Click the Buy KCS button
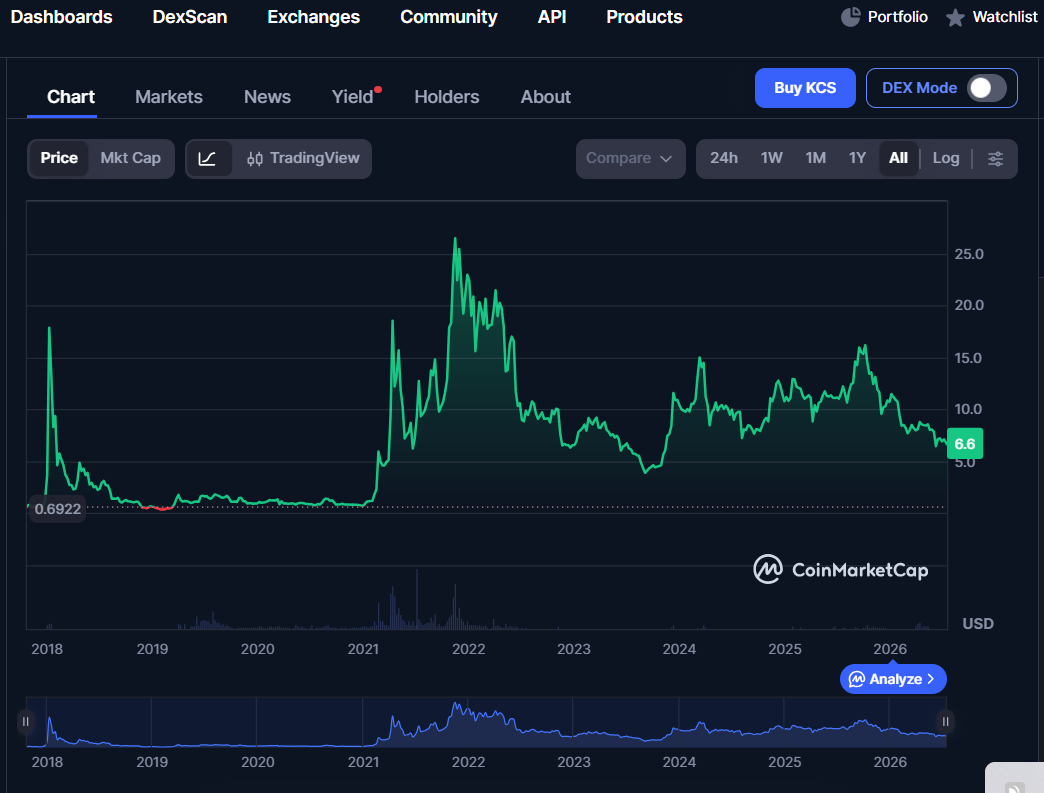 (x=805, y=88)
